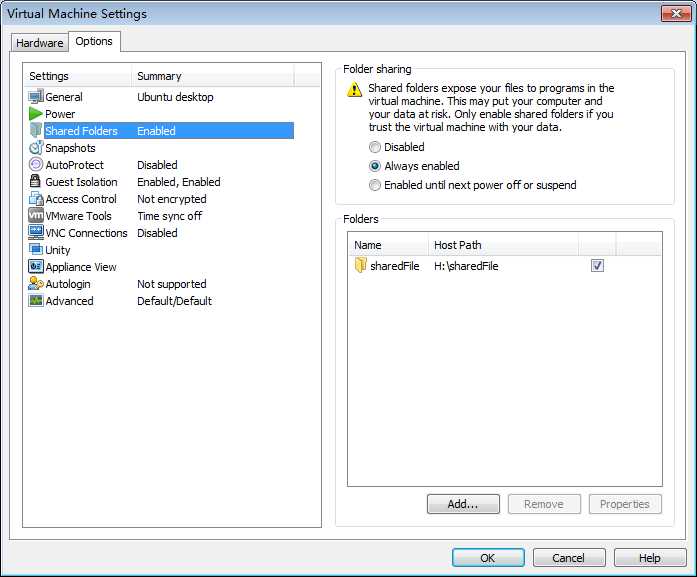Image resolution: width=697 pixels, height=577 pixels.
Task: Click the Advanced graph icon
Action: click(36, 300)
